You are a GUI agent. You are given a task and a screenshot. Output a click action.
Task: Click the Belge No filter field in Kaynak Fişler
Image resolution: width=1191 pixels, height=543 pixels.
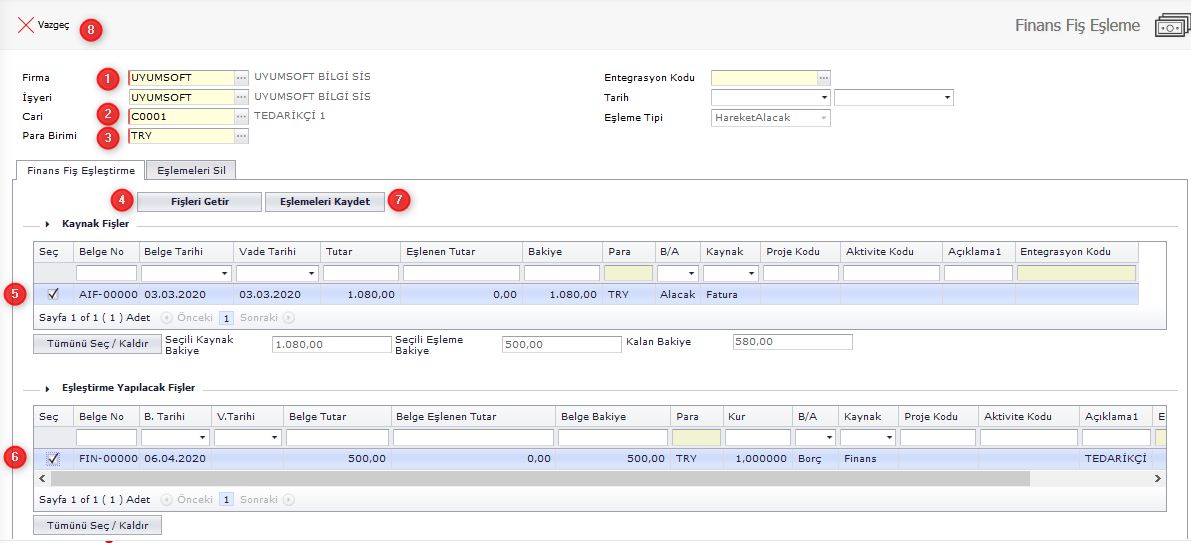pyautogui.click(x=106, y=273)
